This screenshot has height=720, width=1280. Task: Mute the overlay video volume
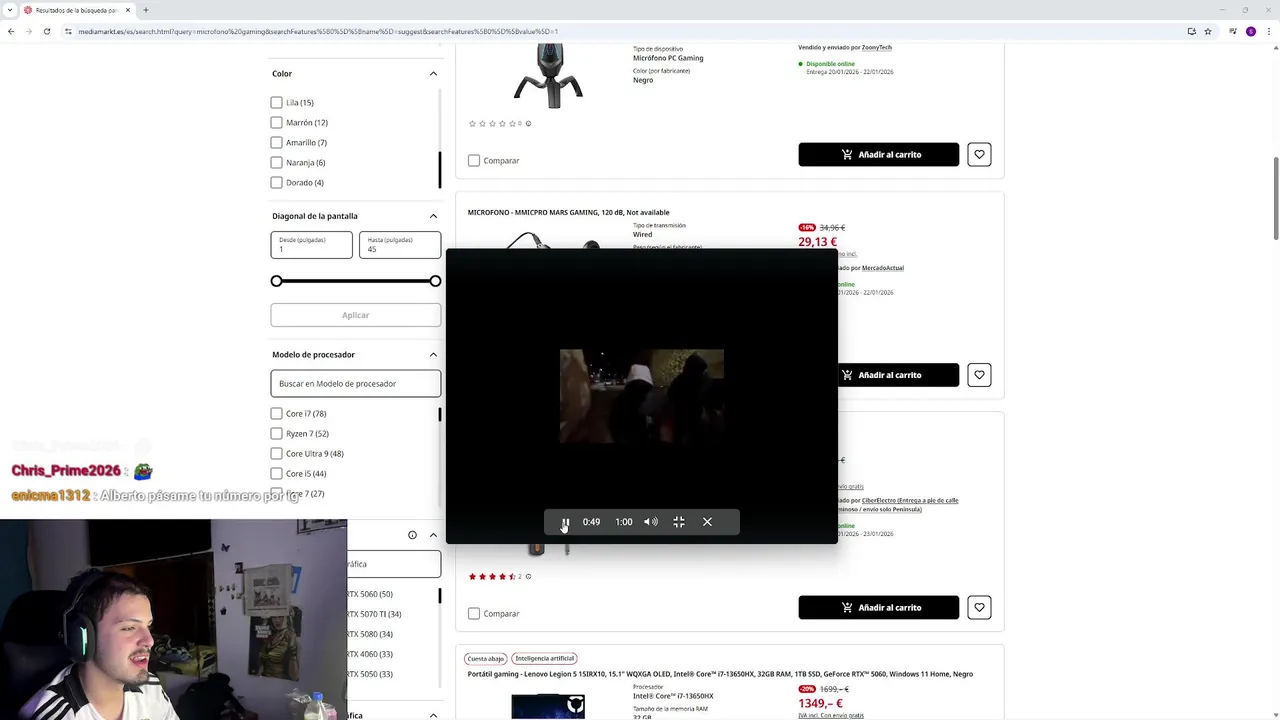point(651,522)
